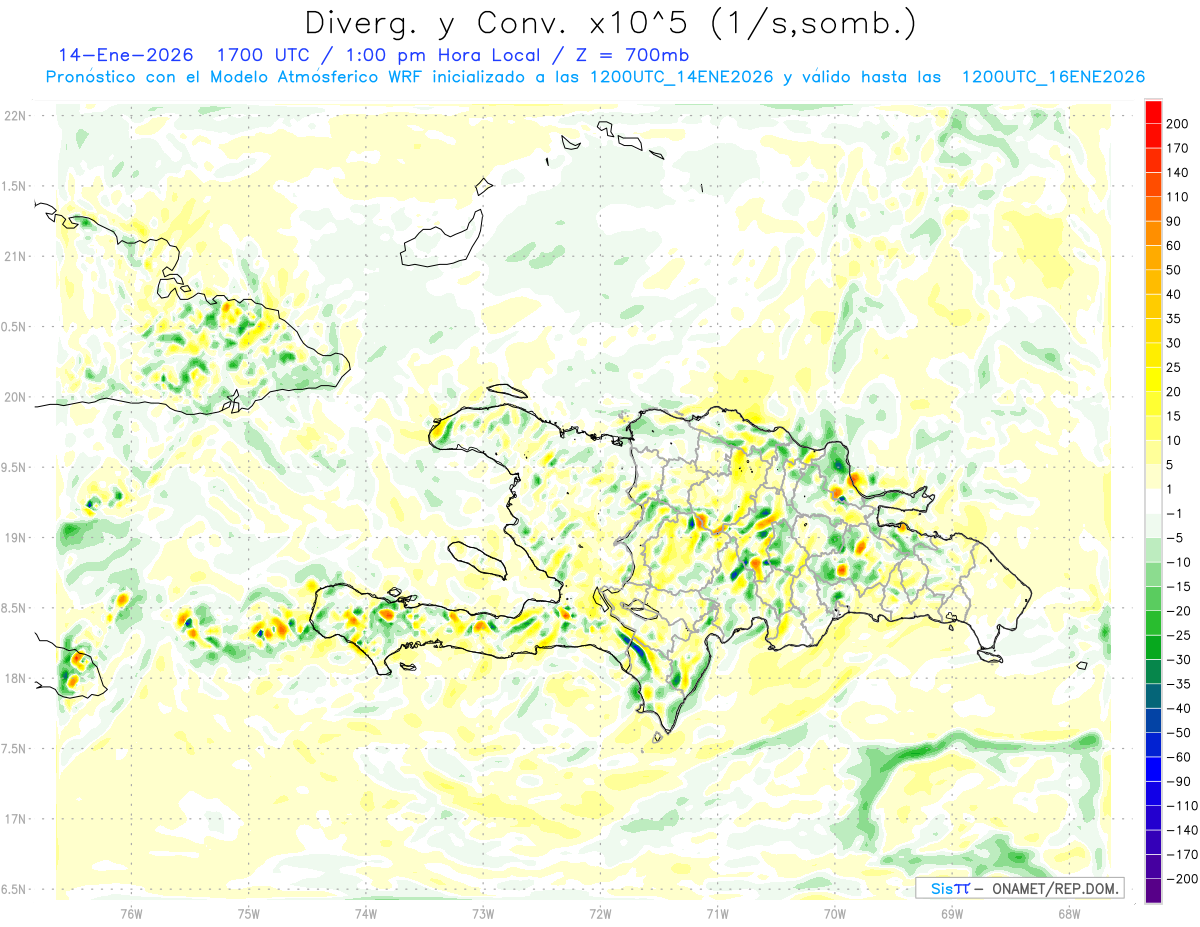Click the positive "140" colorbar value

1177,173
